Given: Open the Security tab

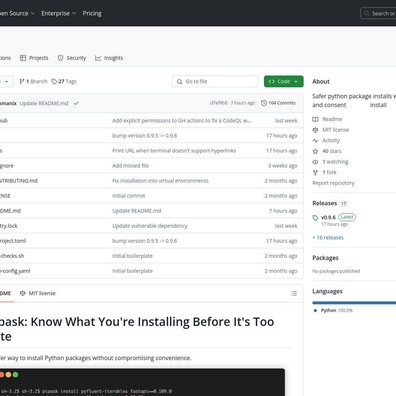Looking at the screenshot, I should [72, 58].
